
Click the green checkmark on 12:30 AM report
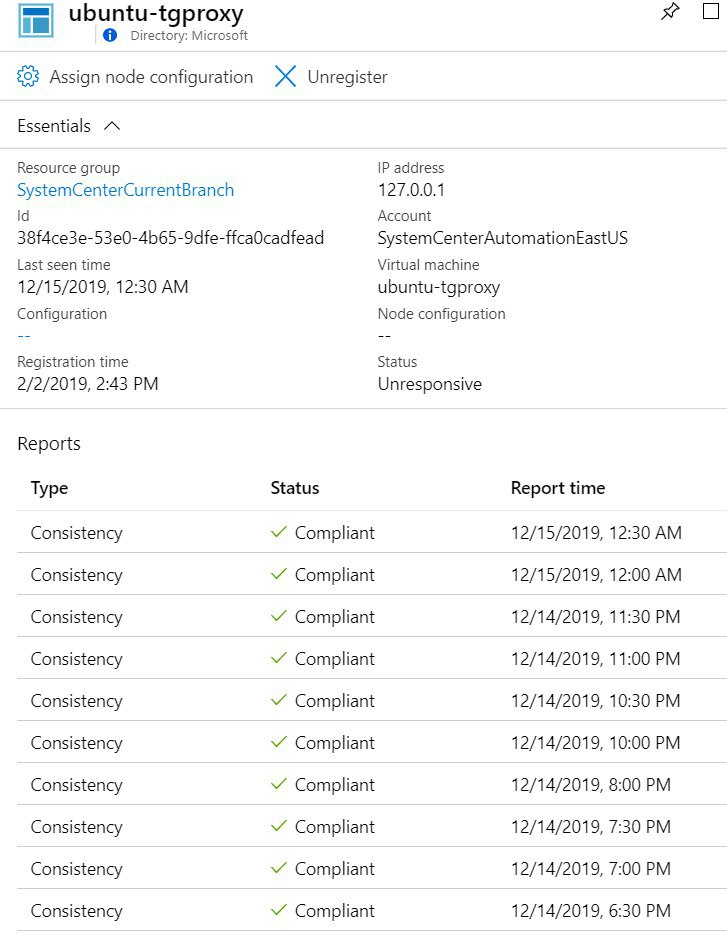pyautogui.click(x=279, y=532)
